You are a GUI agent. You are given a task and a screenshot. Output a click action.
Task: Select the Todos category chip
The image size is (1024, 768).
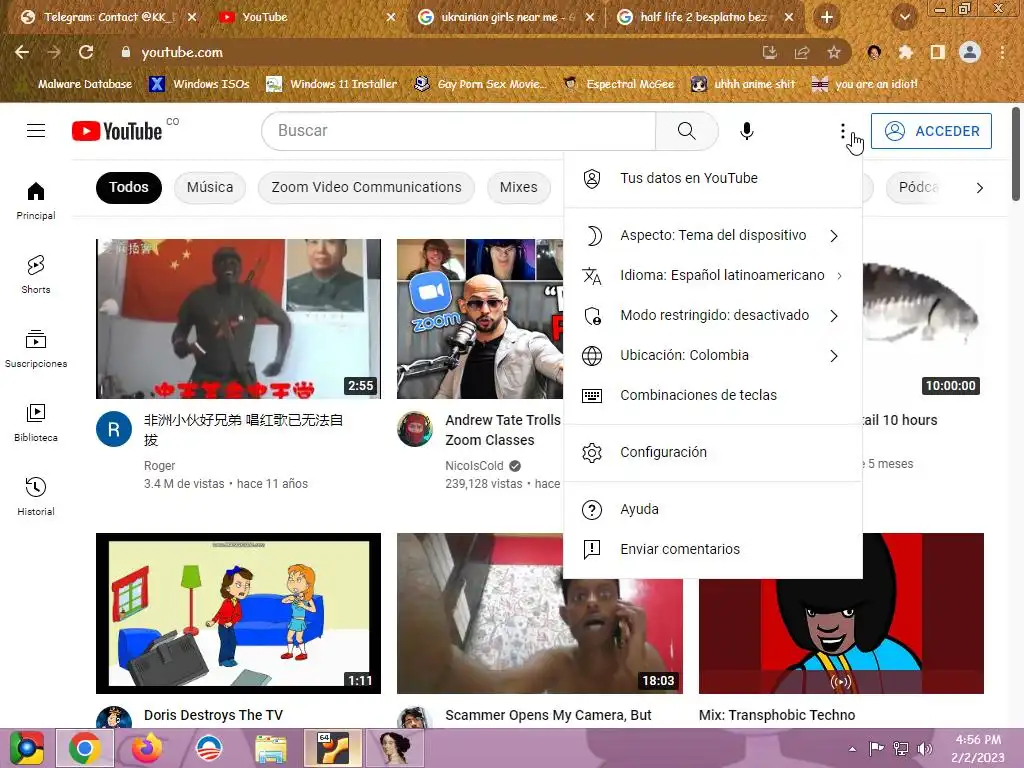pyautogui.click(x=129, y=187)
